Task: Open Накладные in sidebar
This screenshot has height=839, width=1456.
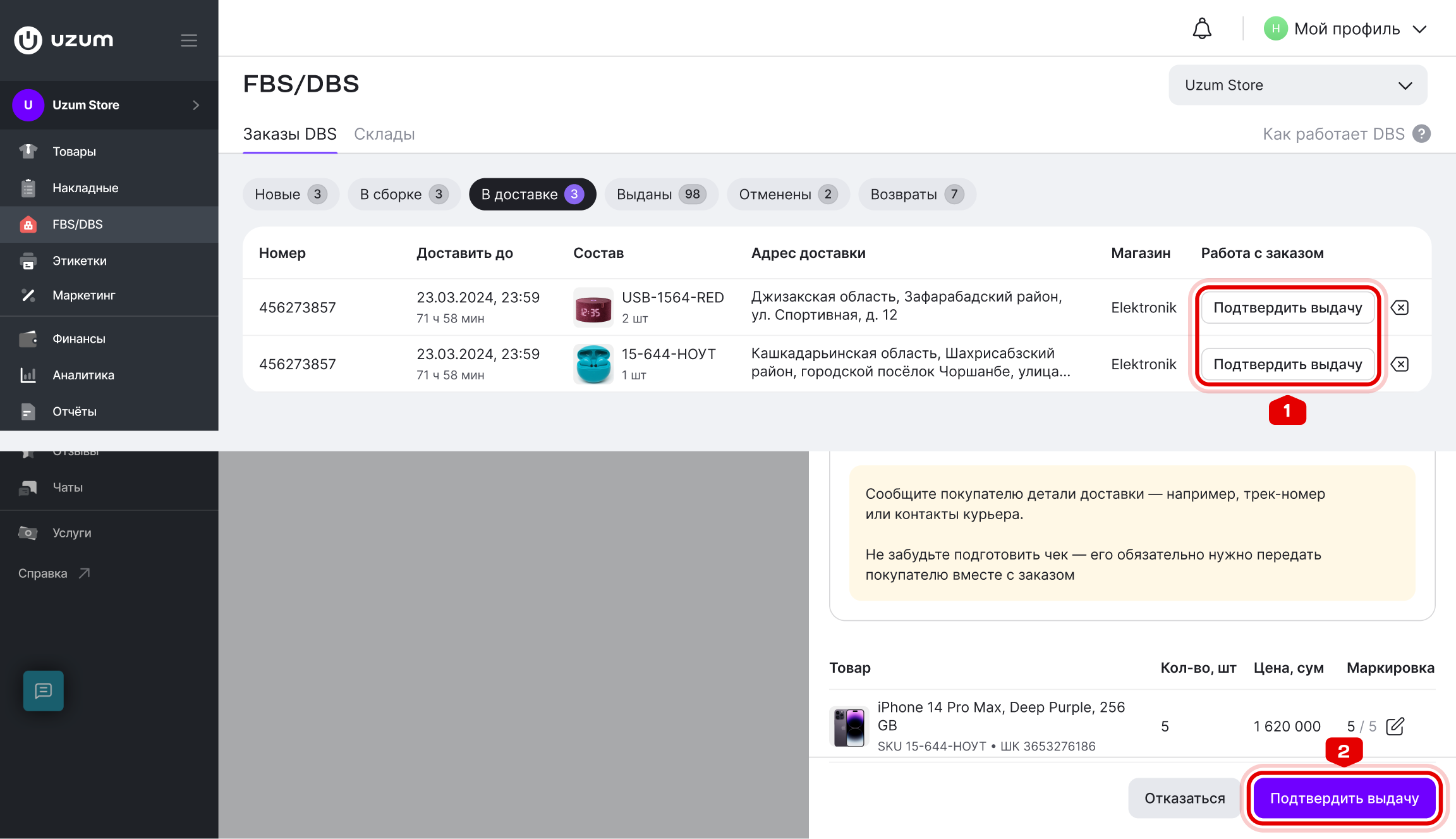Action: 109,188
